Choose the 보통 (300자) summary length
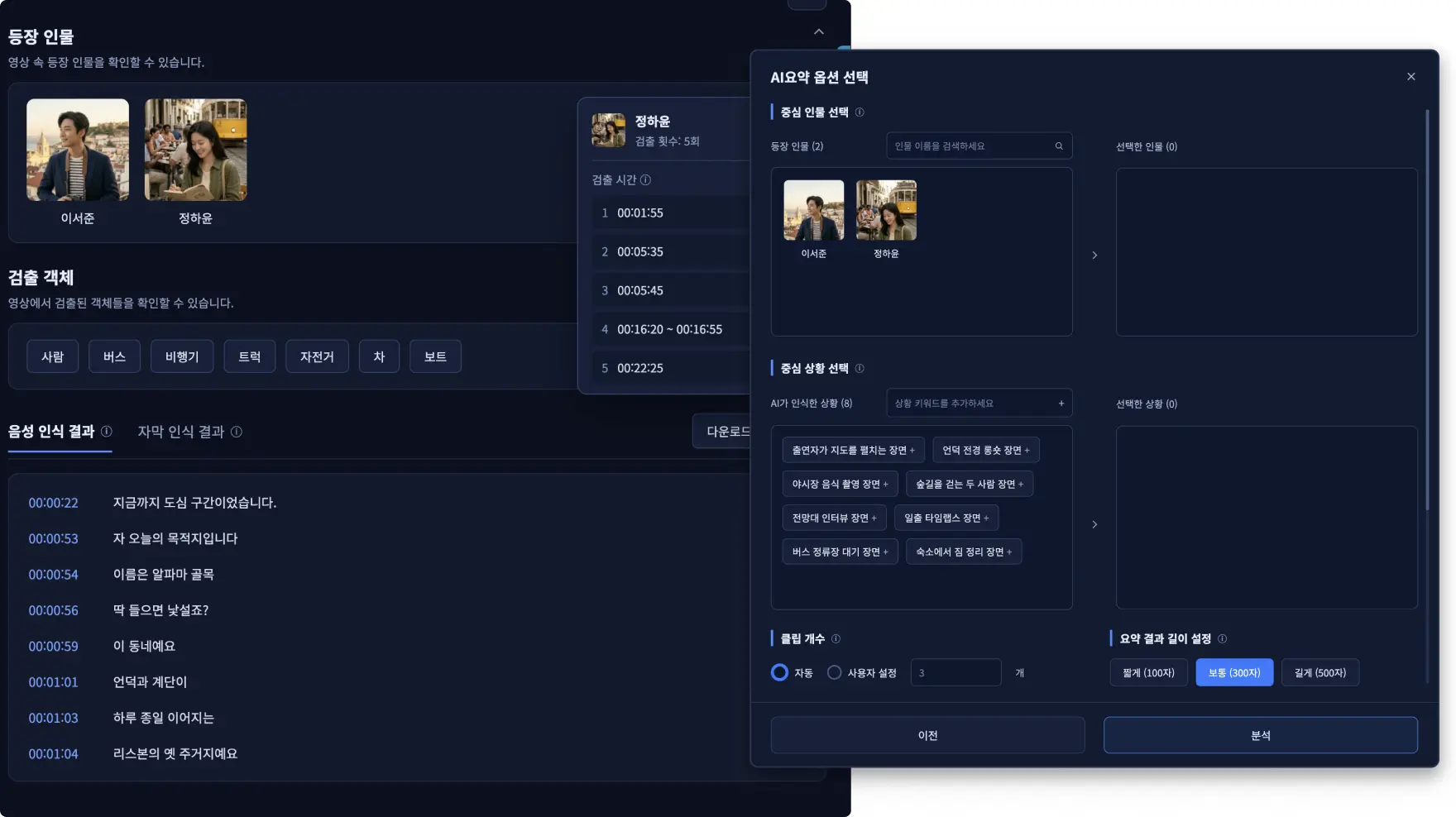 point(1234,673)
